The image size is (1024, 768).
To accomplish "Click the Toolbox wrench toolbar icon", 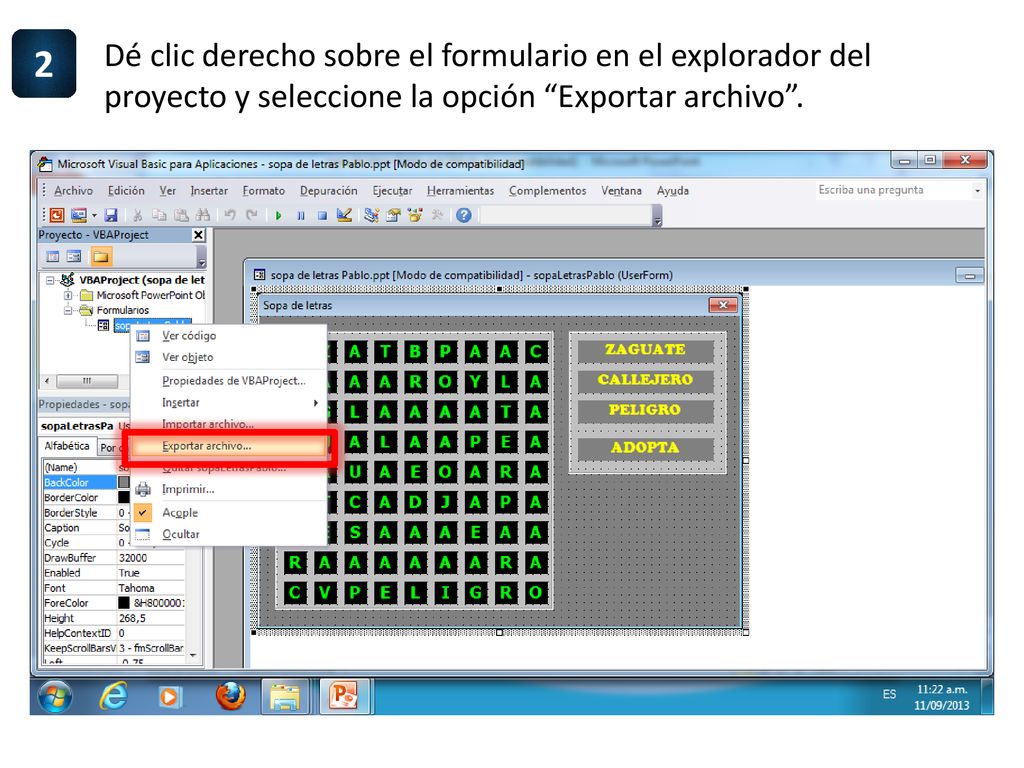I will tap(437, 215).
